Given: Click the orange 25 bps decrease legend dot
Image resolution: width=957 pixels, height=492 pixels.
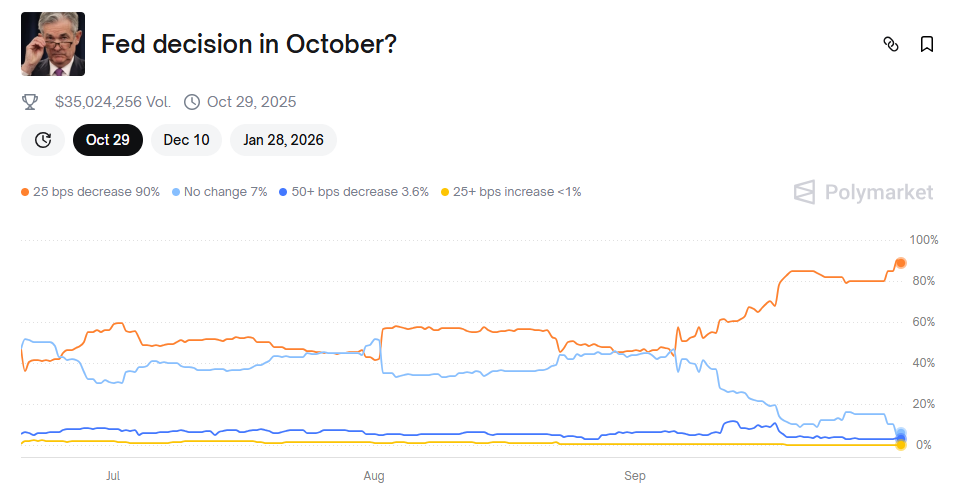Looking at the screenshot, I should tap(24, 192).
